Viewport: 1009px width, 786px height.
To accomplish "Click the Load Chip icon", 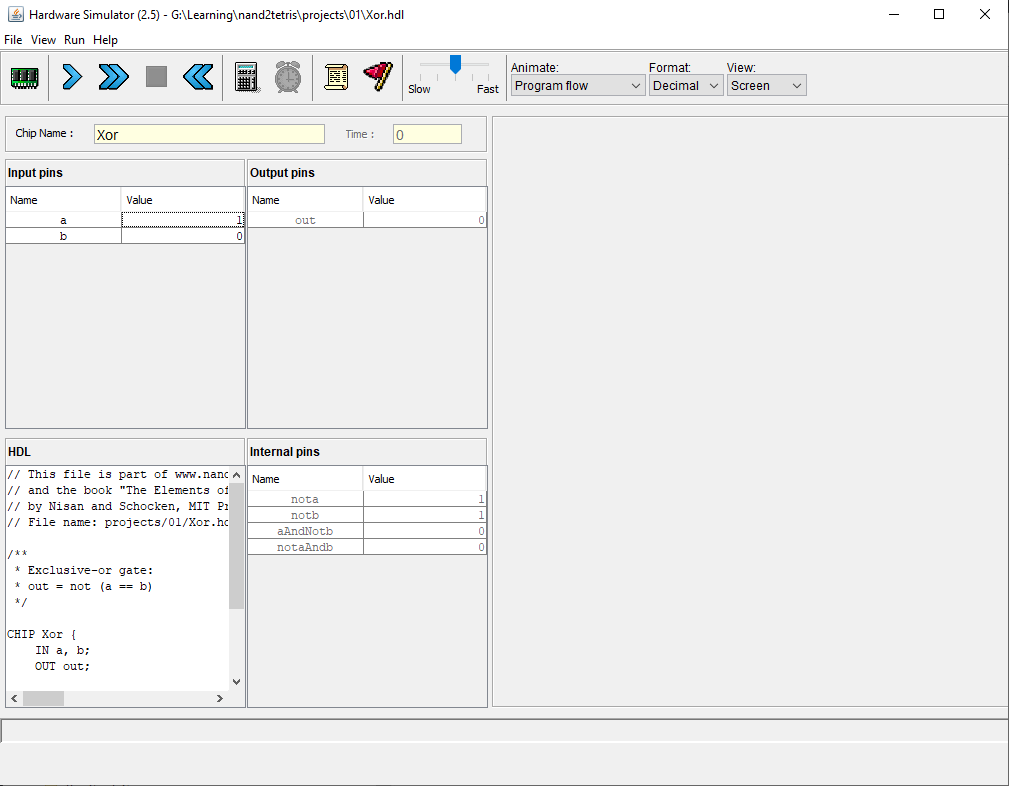I will click(24, 77).
